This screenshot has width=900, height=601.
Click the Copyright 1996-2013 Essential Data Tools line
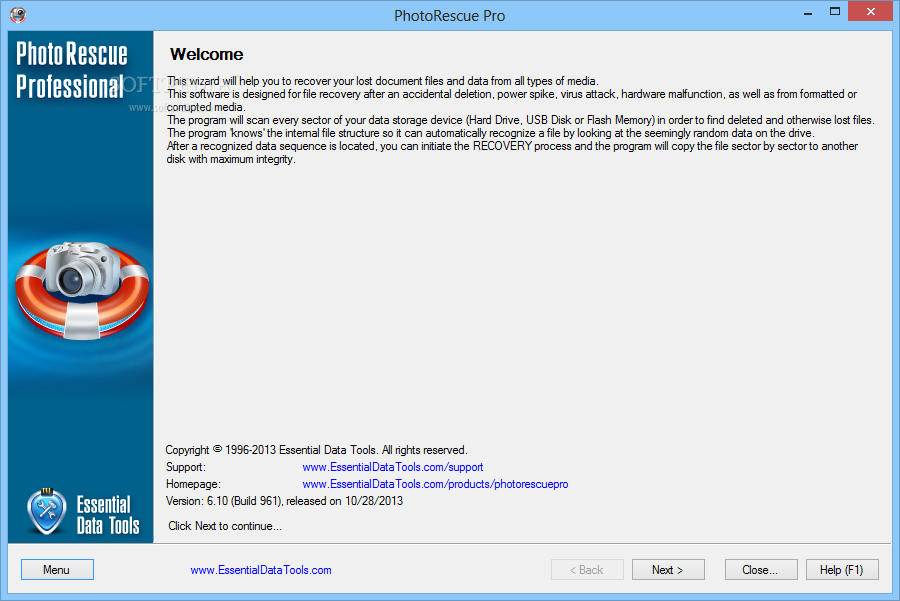[x=316, y=450]
